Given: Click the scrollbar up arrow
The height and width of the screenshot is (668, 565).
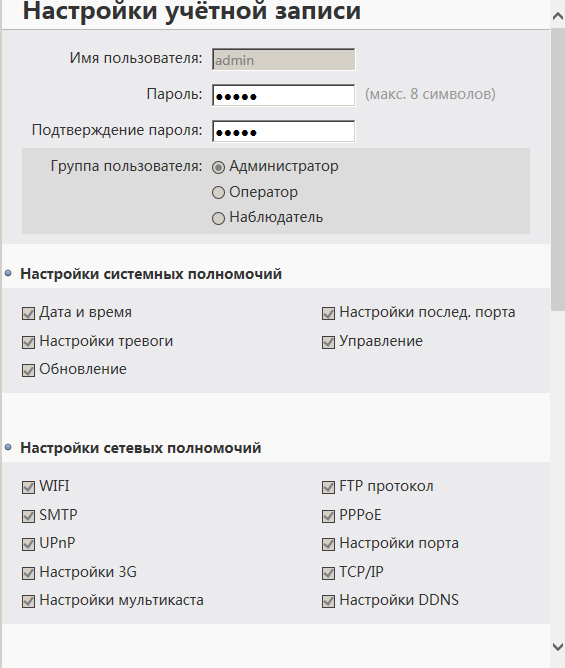Looking at the screenshot, I should coord(558,16).
